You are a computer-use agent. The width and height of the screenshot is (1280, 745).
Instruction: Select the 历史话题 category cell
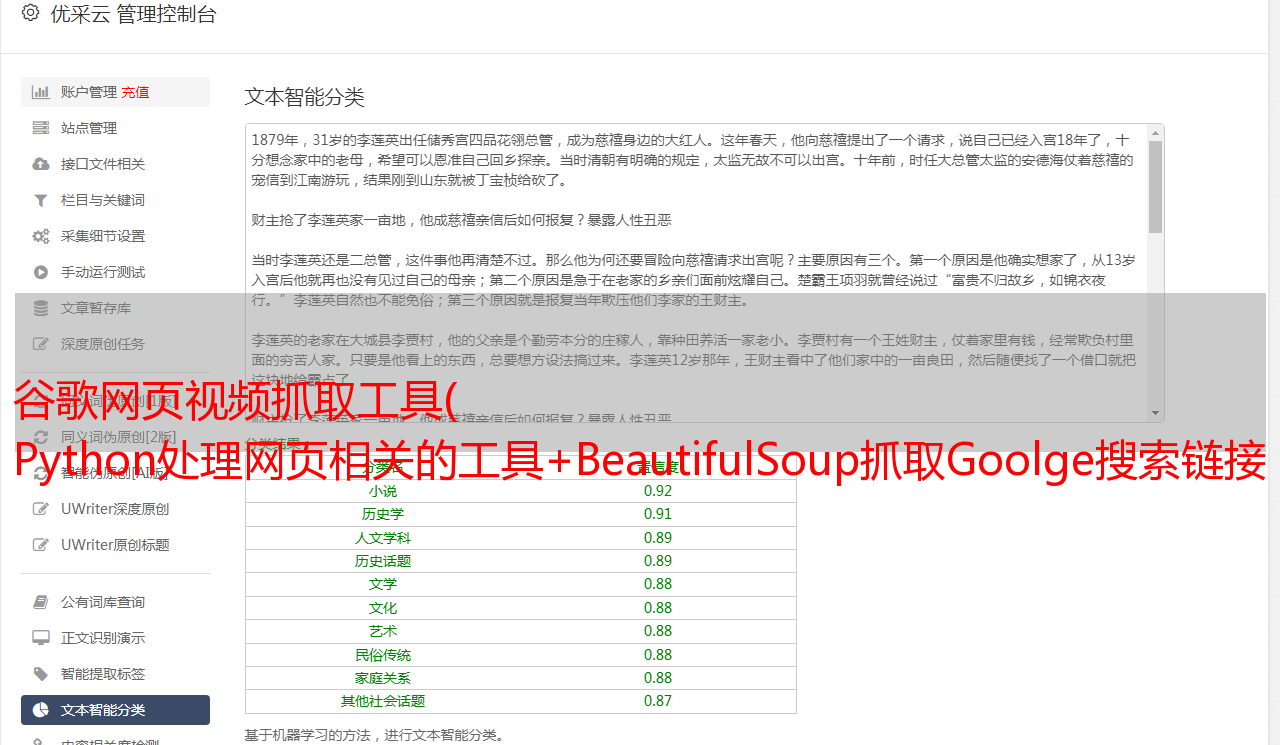click(x=383, y=561)
